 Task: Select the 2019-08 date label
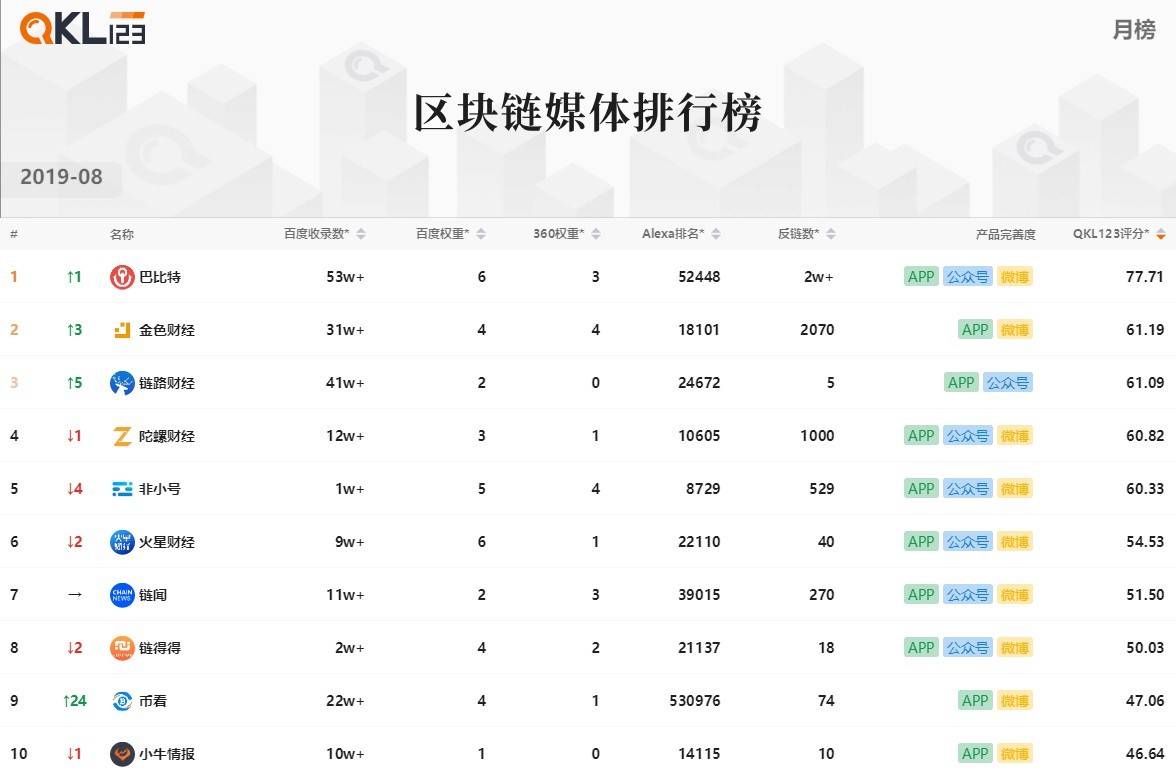point(62,177)
